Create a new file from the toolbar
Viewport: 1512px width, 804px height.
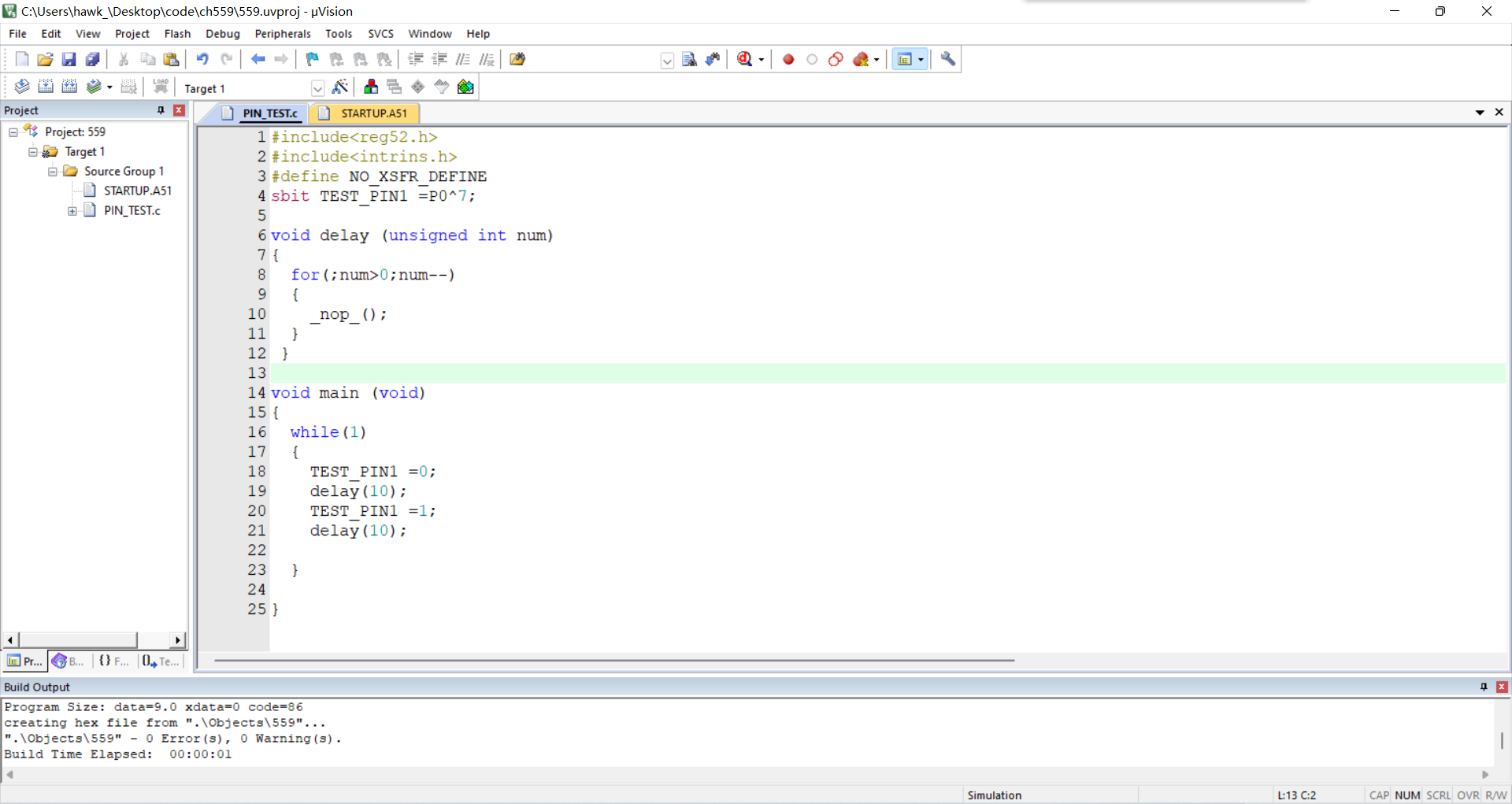[x=22, y=59]
